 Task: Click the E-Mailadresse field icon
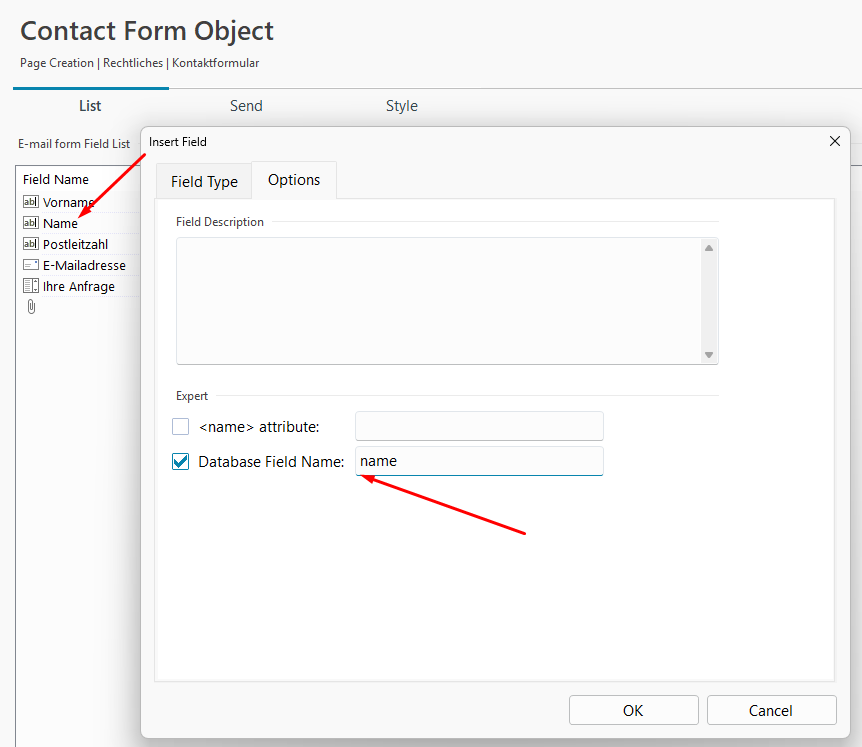[30, 265]
